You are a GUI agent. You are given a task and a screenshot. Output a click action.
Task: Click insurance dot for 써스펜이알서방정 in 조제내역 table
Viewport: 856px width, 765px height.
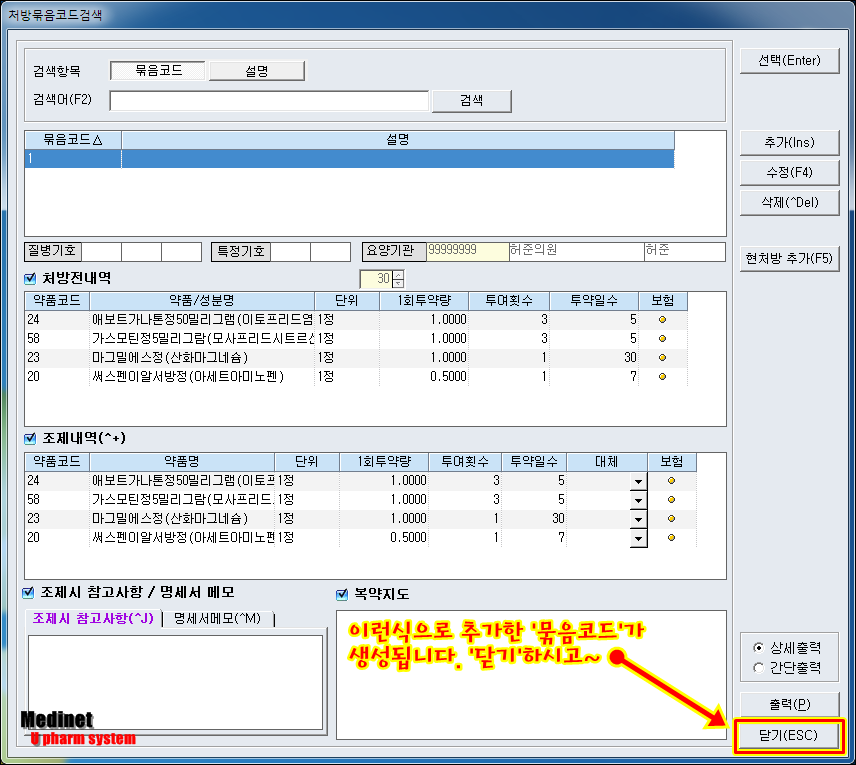[671, 538]
